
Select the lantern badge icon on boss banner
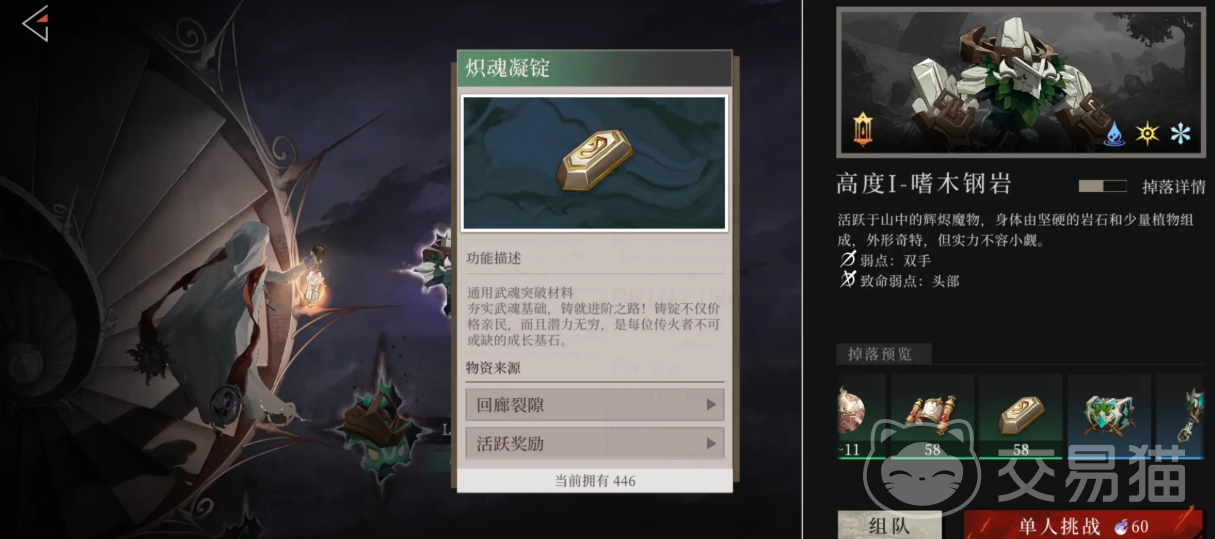[x=863, y=128]
